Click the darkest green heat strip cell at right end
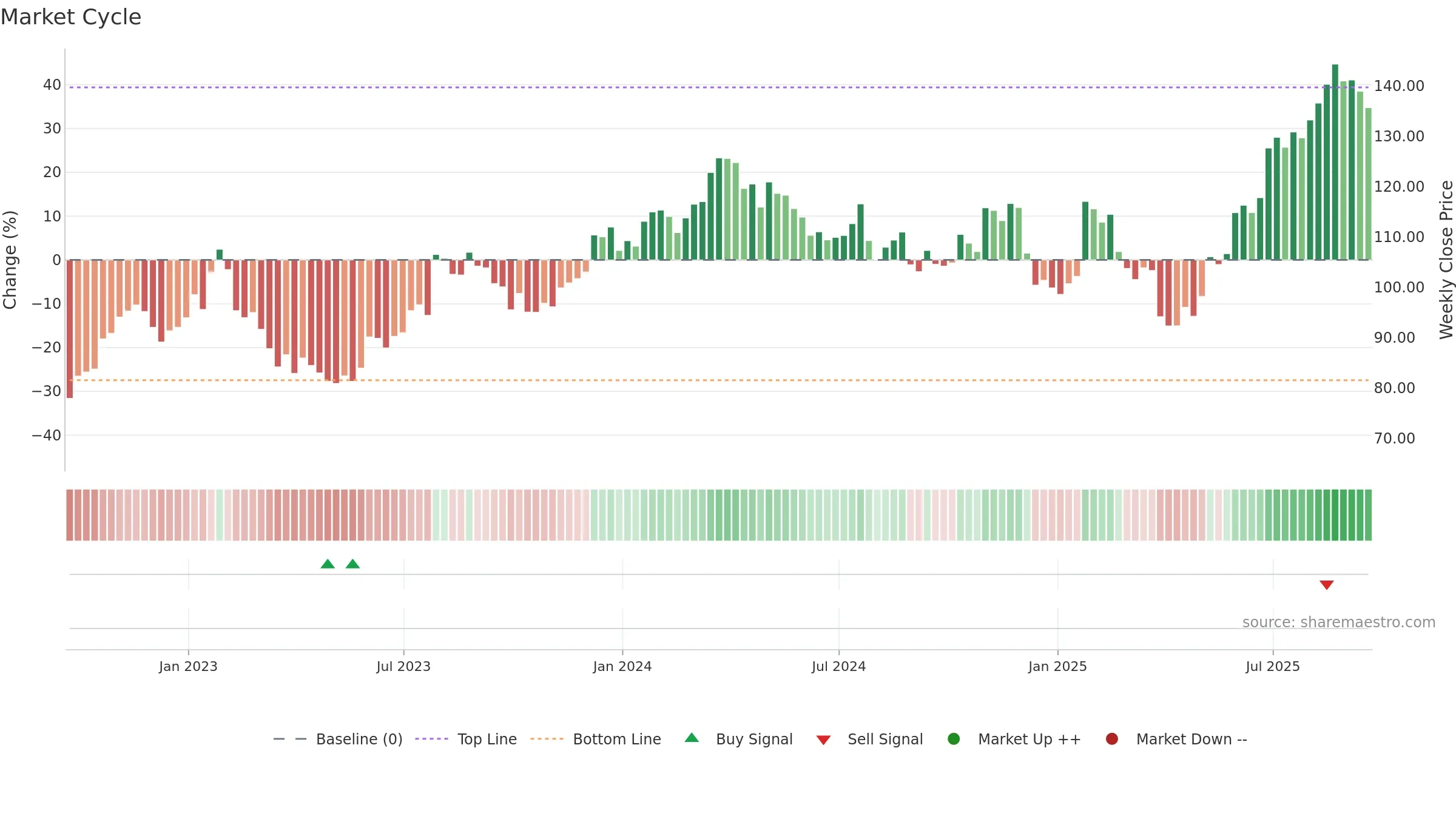 (1335, 515)
